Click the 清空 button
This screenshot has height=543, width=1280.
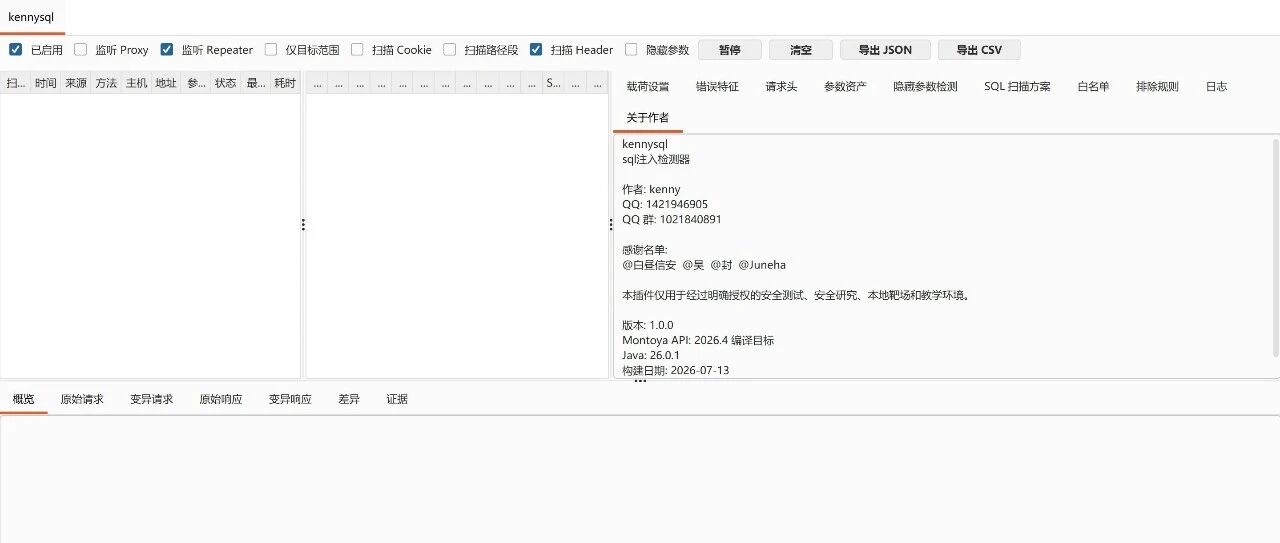pos(801,50)
